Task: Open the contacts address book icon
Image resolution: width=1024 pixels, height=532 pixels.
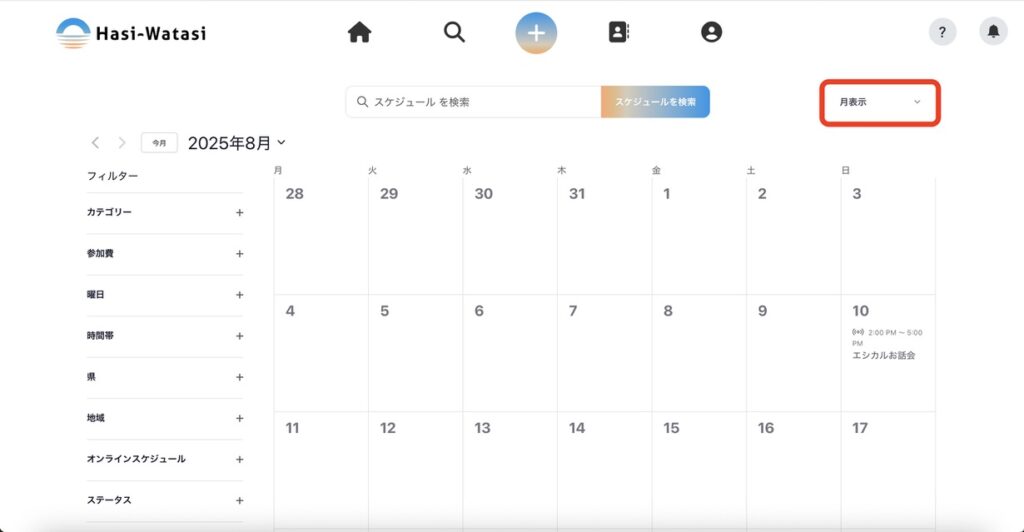Action: pos(619,33)
